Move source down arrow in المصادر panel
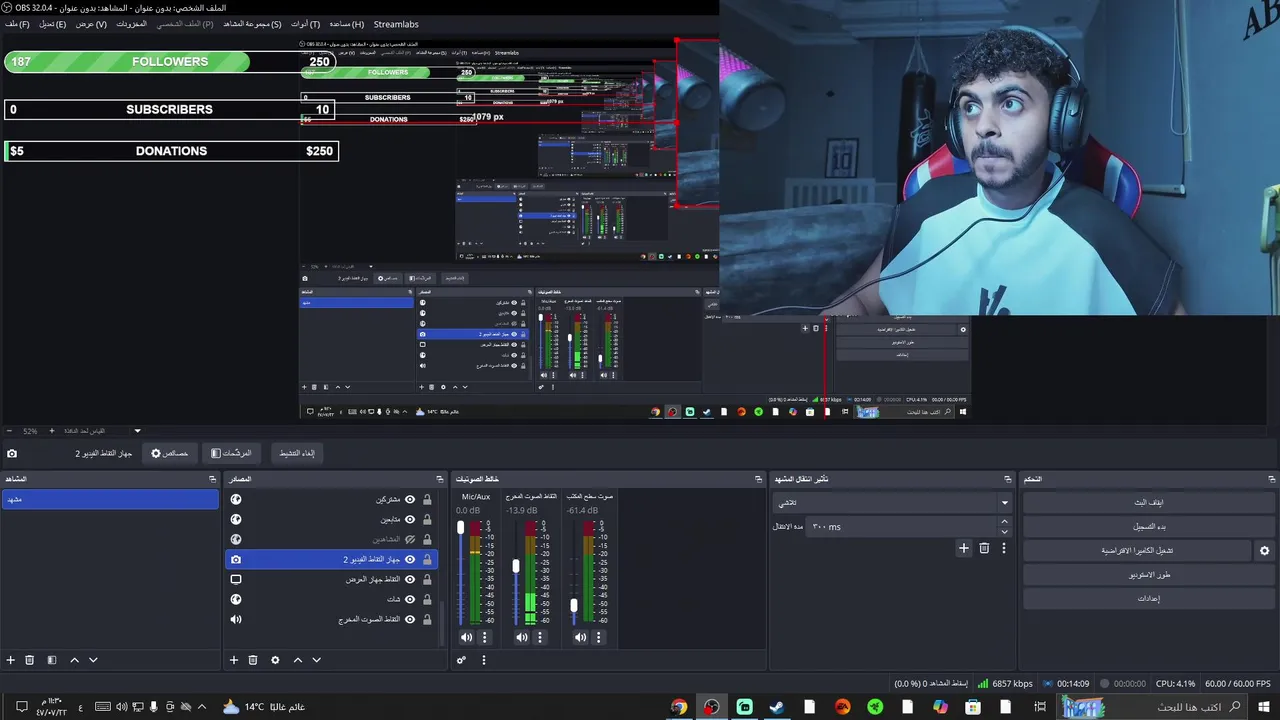 (316, 660)
